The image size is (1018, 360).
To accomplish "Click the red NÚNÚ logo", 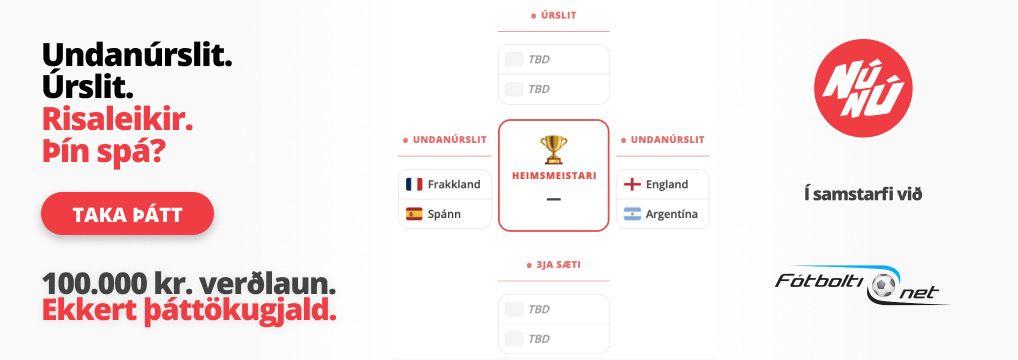I will pos(863,88).
